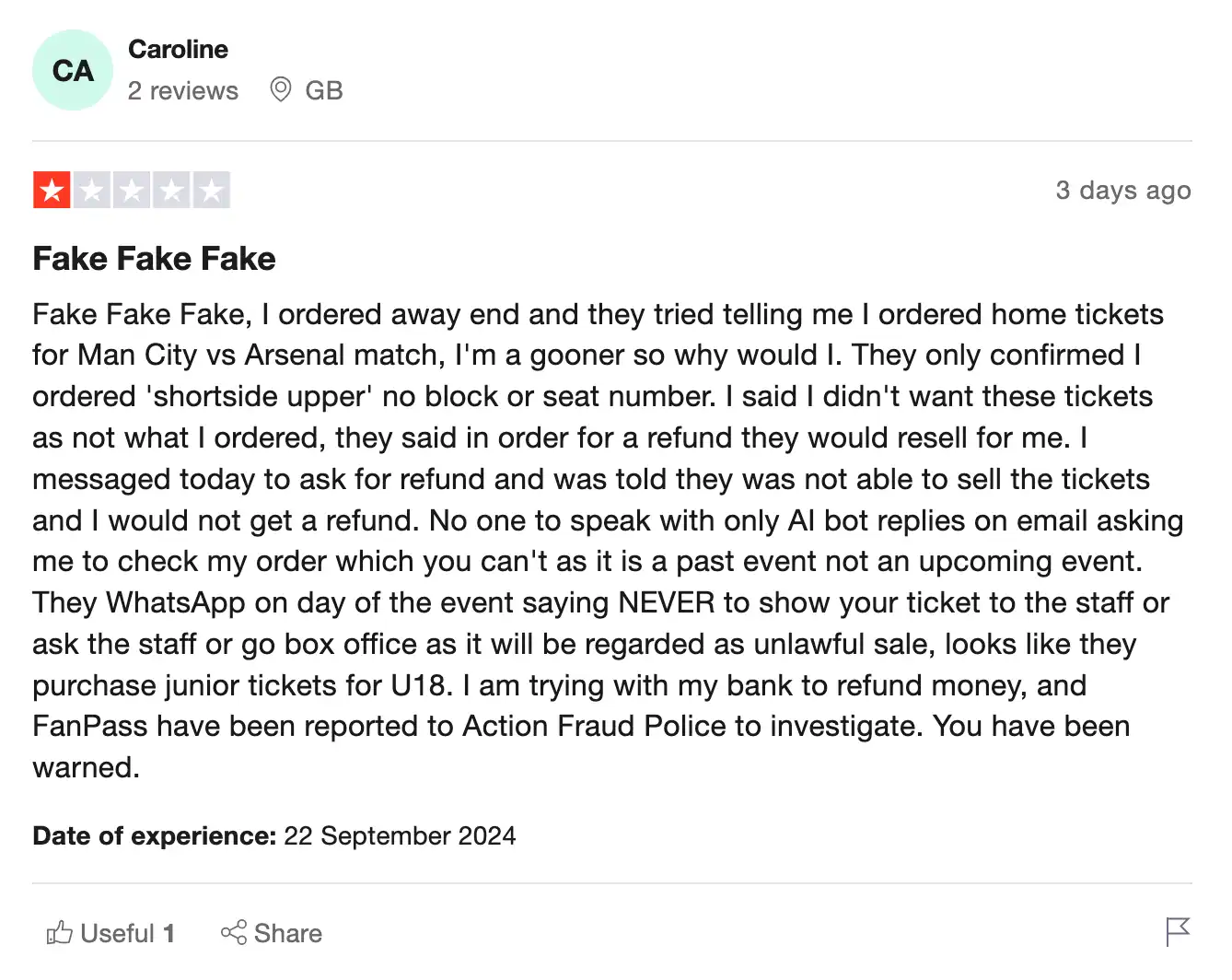This screenshot has height=980, width=1232.
Task: Select the first red star in the rating
Action: click(52, 190)
